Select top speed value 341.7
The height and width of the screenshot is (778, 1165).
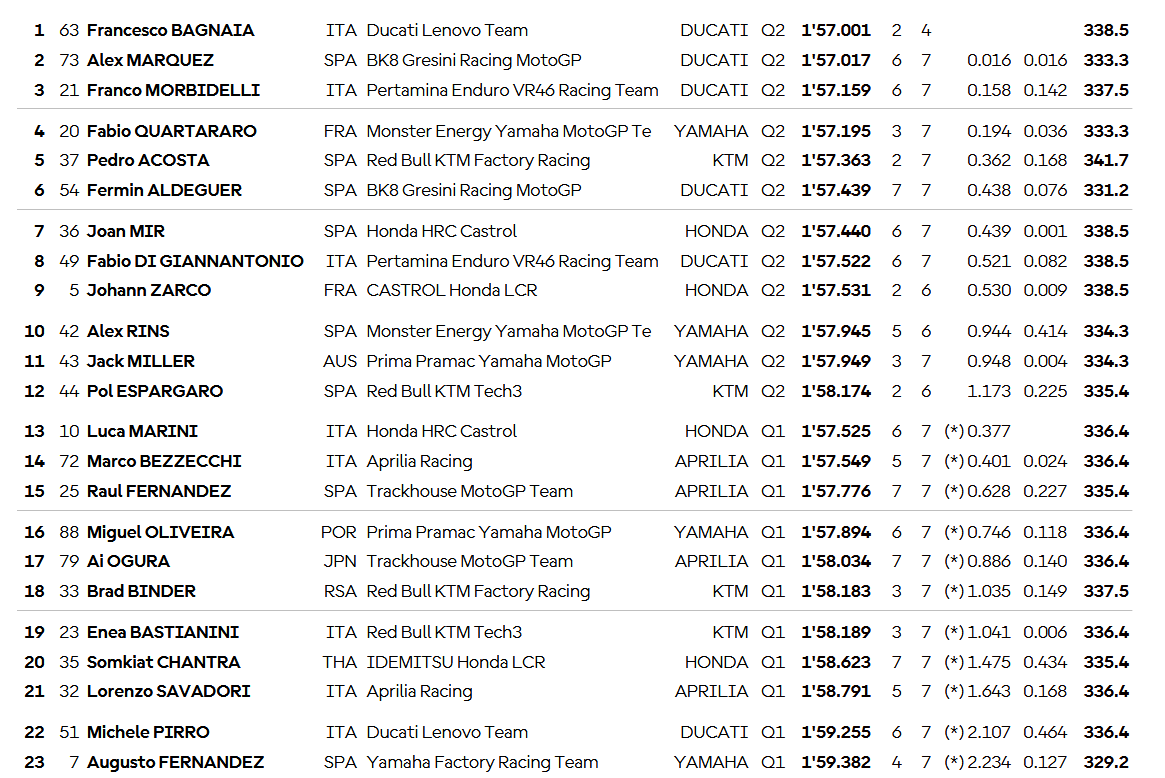(x=1105, y=160)
